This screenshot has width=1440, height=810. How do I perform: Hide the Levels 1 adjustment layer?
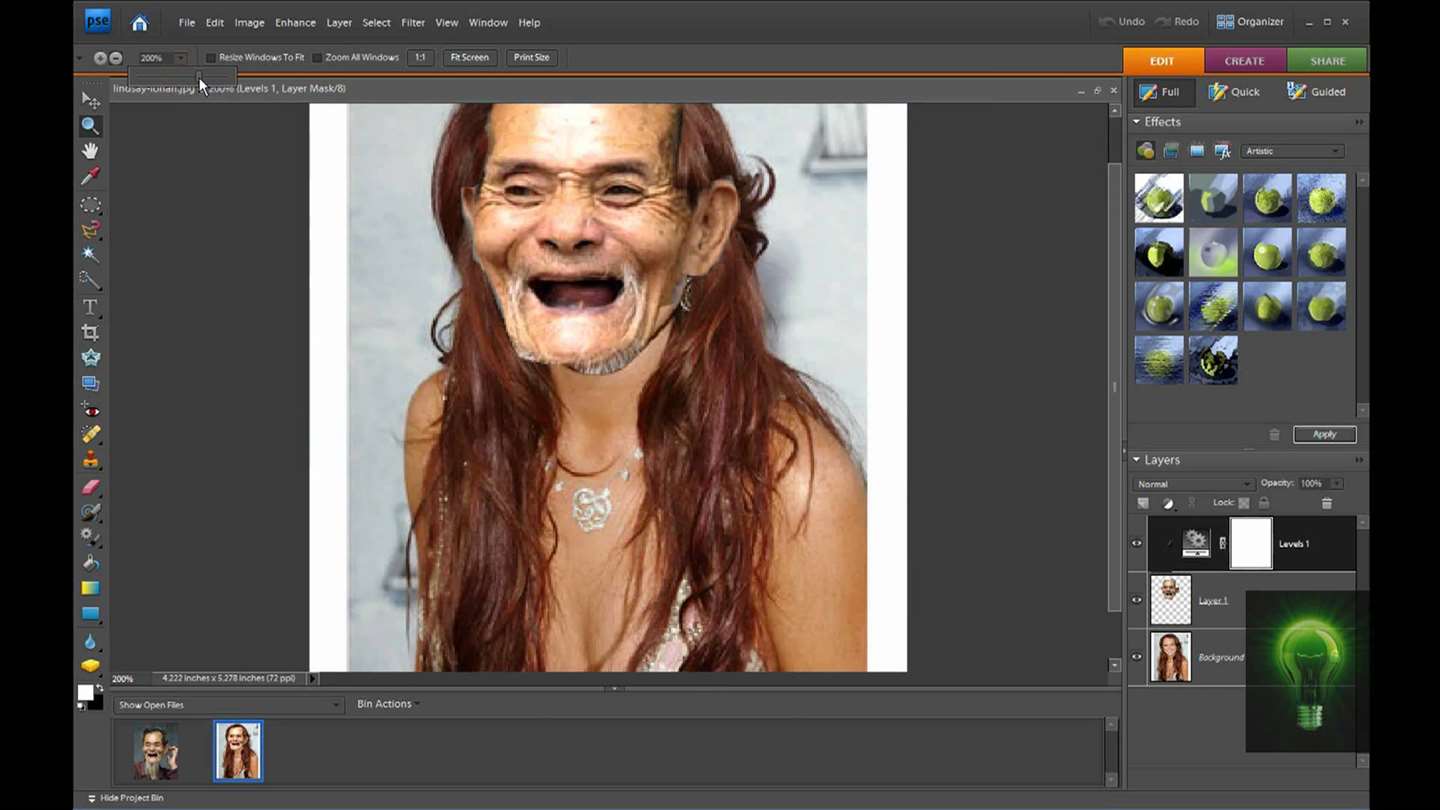pyautogui.click(x=1136, y=544)
